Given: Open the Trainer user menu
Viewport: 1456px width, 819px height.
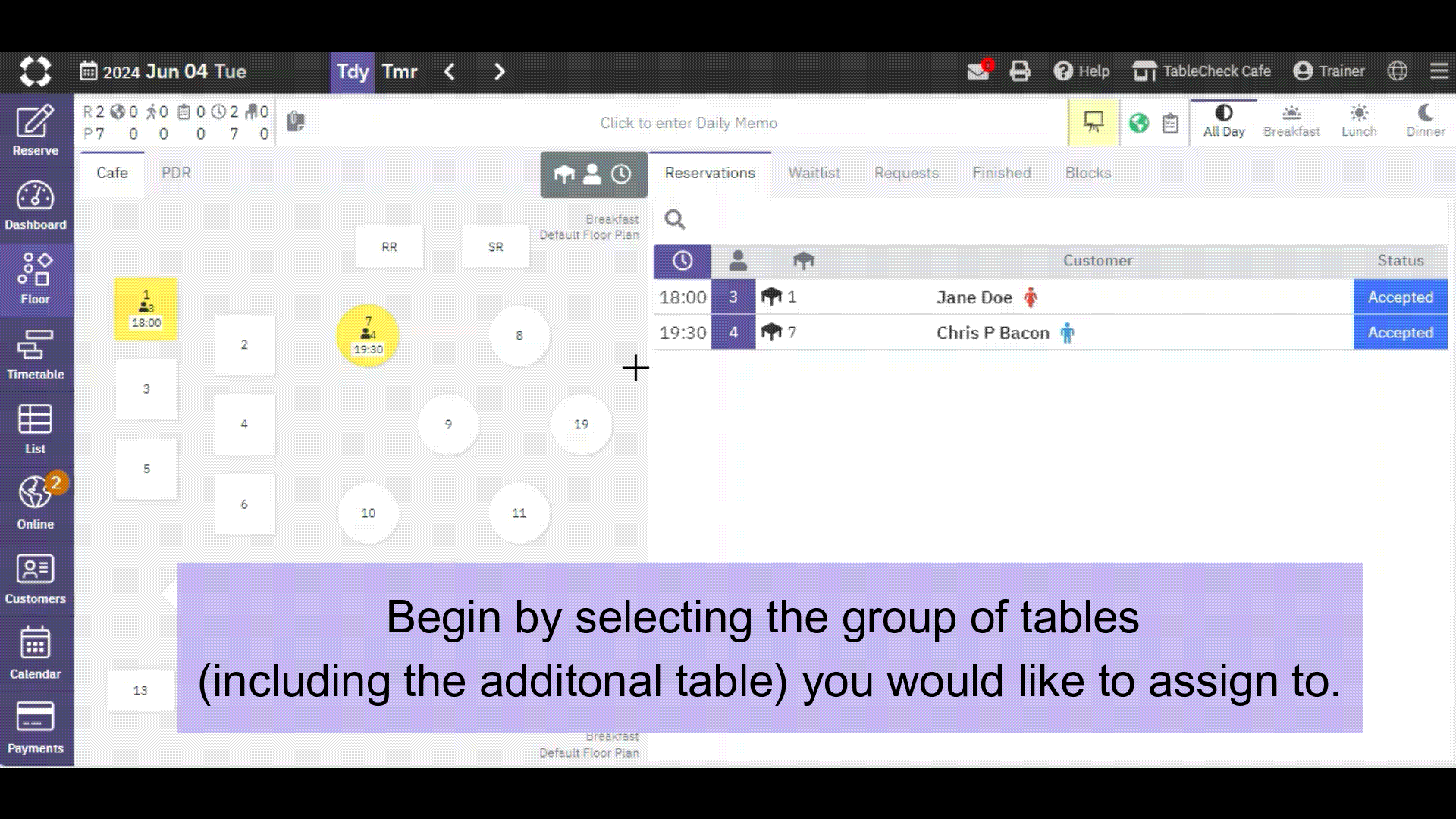Looking at the screenshot, I should coord(1329,71).
